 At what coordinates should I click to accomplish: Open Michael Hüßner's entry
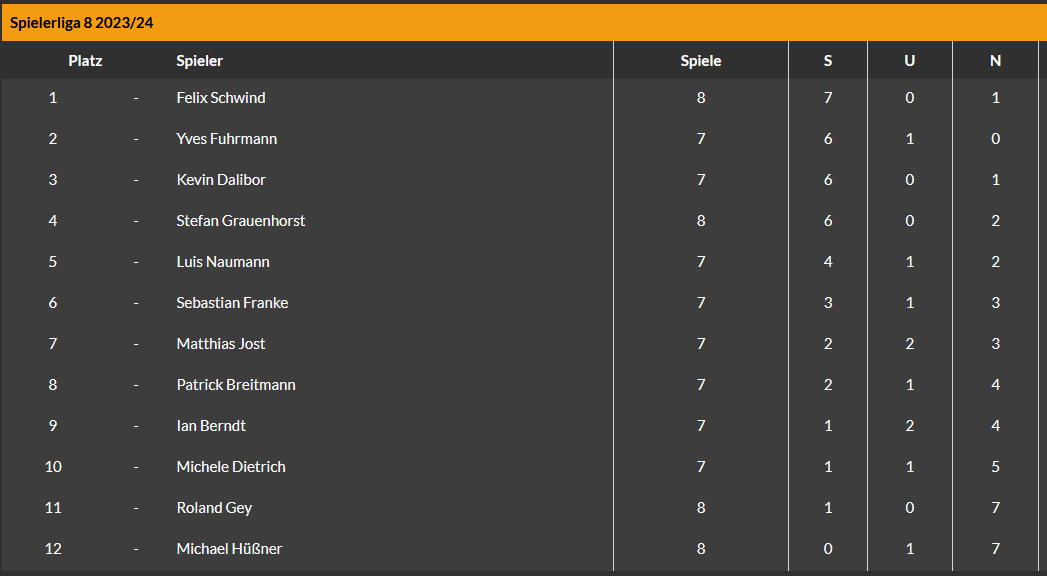tap(229, 549)
